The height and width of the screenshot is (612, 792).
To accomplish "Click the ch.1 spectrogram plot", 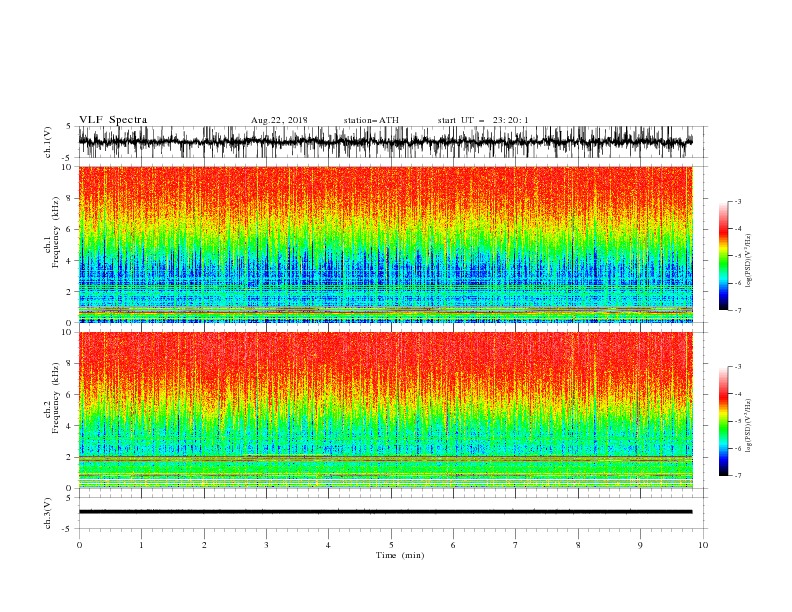I will pyautogui.click(x=386, y=244).
